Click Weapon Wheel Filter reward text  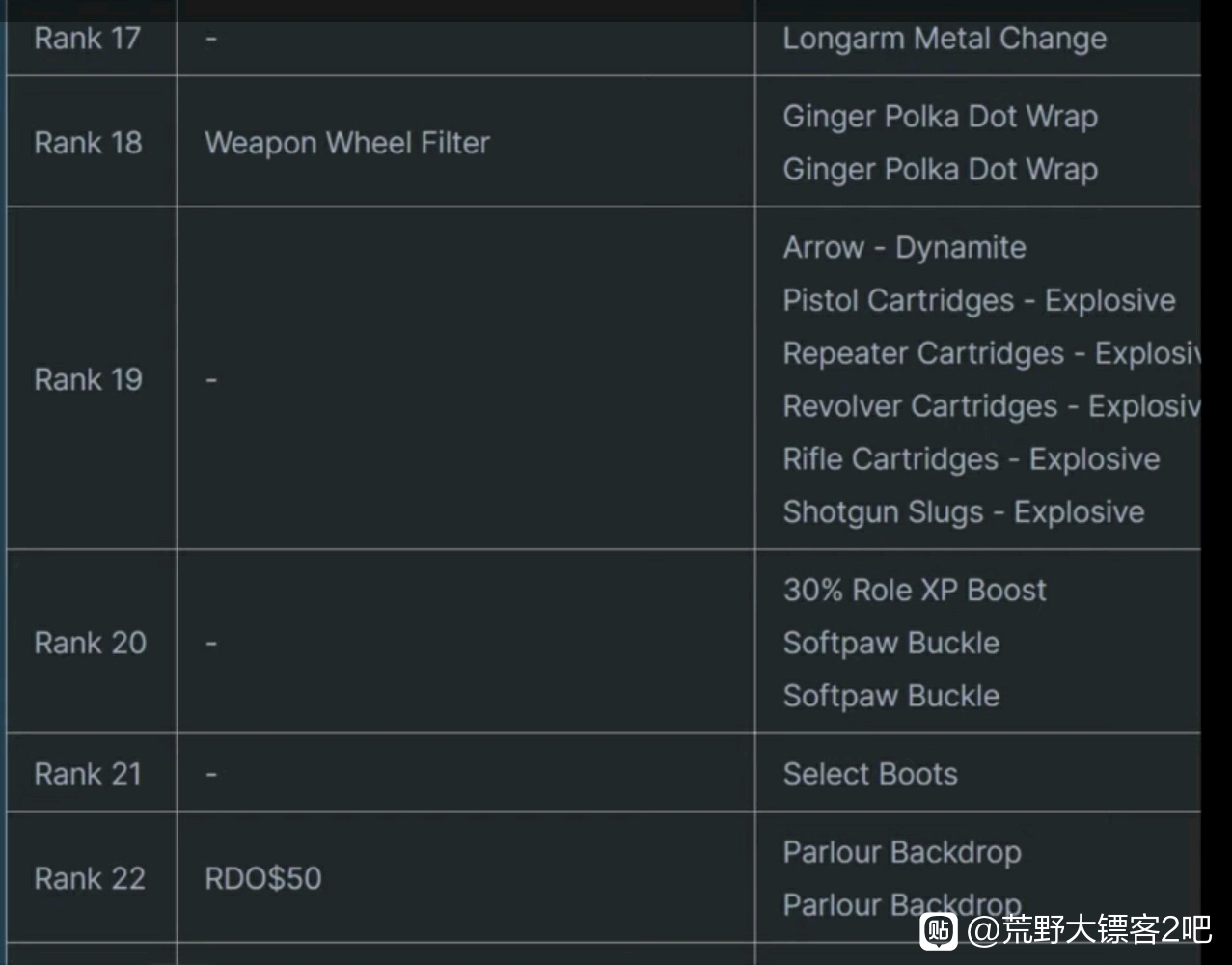coord(347,143)
